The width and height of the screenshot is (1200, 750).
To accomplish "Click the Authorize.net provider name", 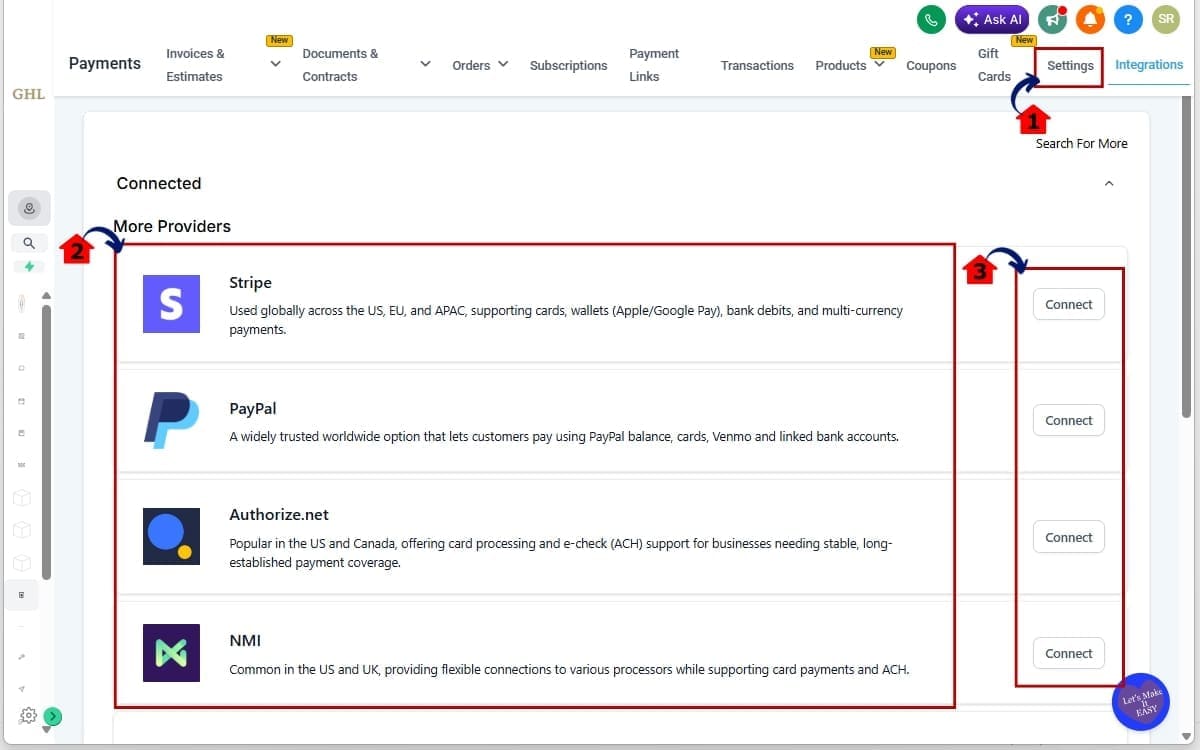I will point(279,514).
